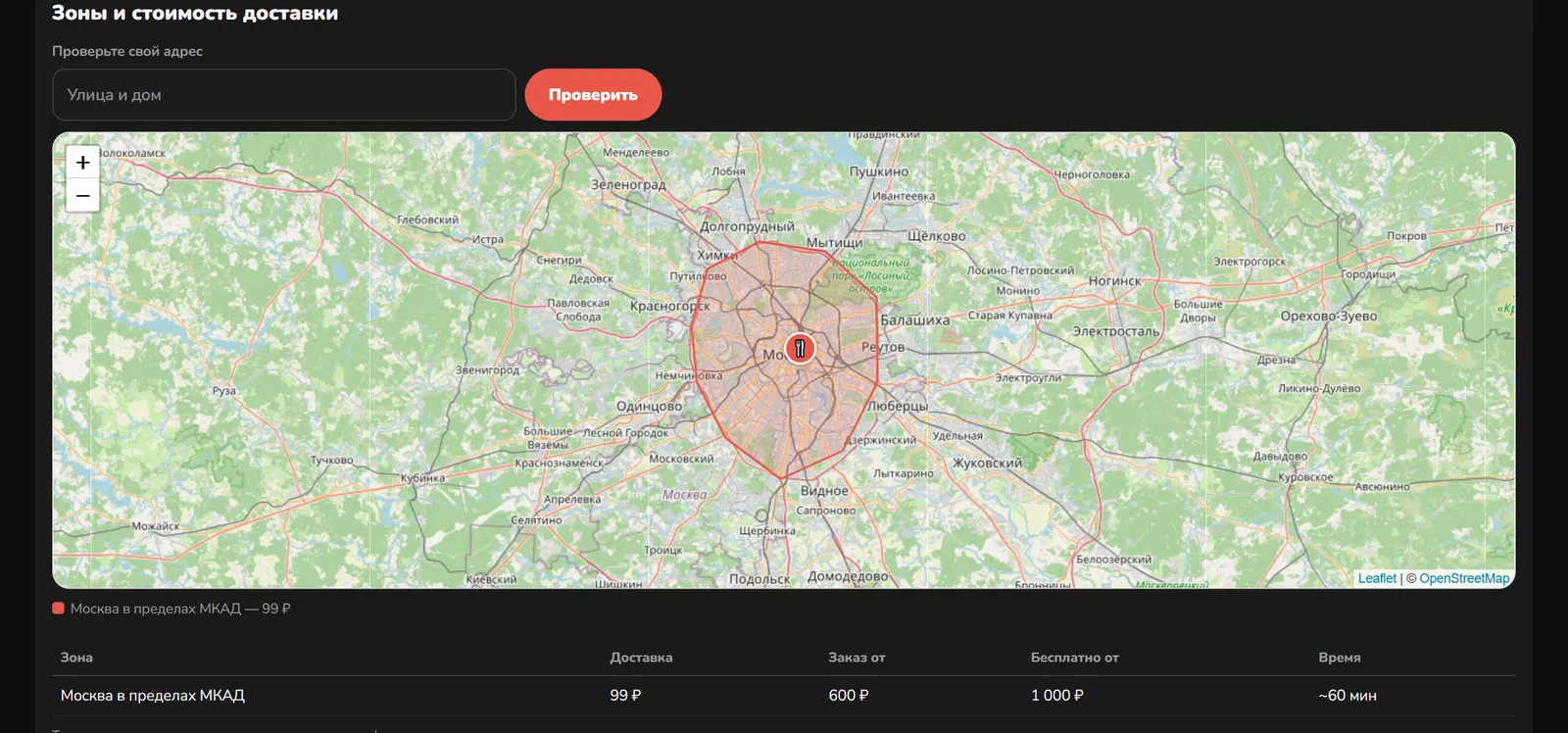This screenshot has width=1568, height=733.
Task: Zoom in on the delivery map
Action: coord(82,163)
